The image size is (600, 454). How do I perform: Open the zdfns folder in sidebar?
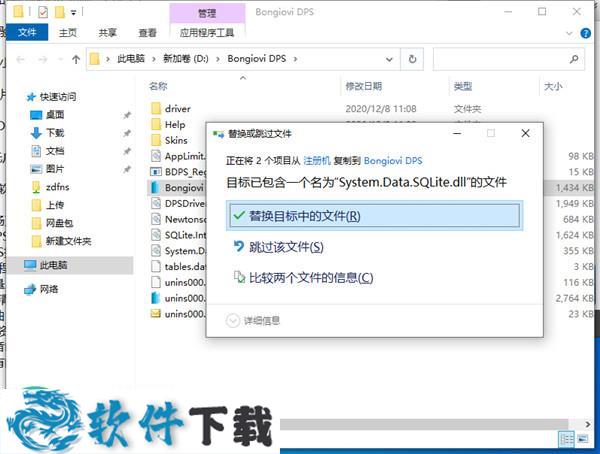coord(57,187)
